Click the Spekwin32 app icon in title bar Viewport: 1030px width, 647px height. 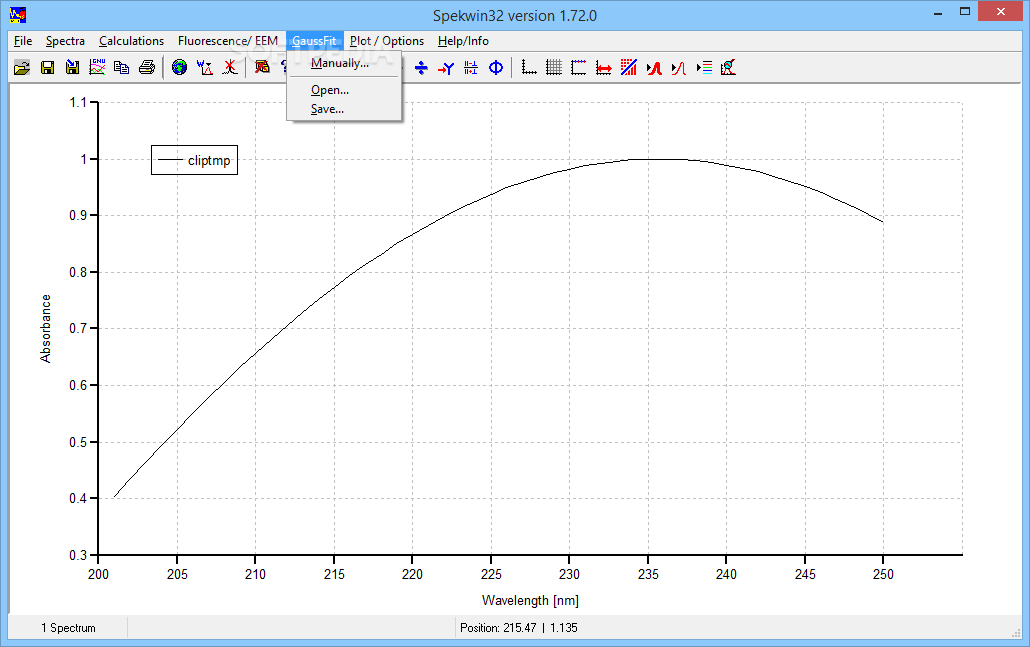(x=18, y=14)
